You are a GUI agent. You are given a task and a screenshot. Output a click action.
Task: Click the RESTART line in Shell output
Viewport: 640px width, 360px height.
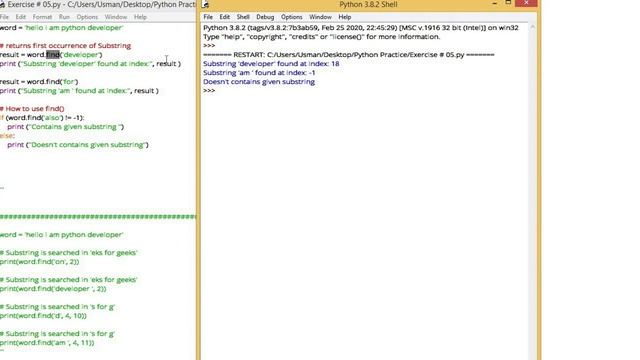pos(349,55)
